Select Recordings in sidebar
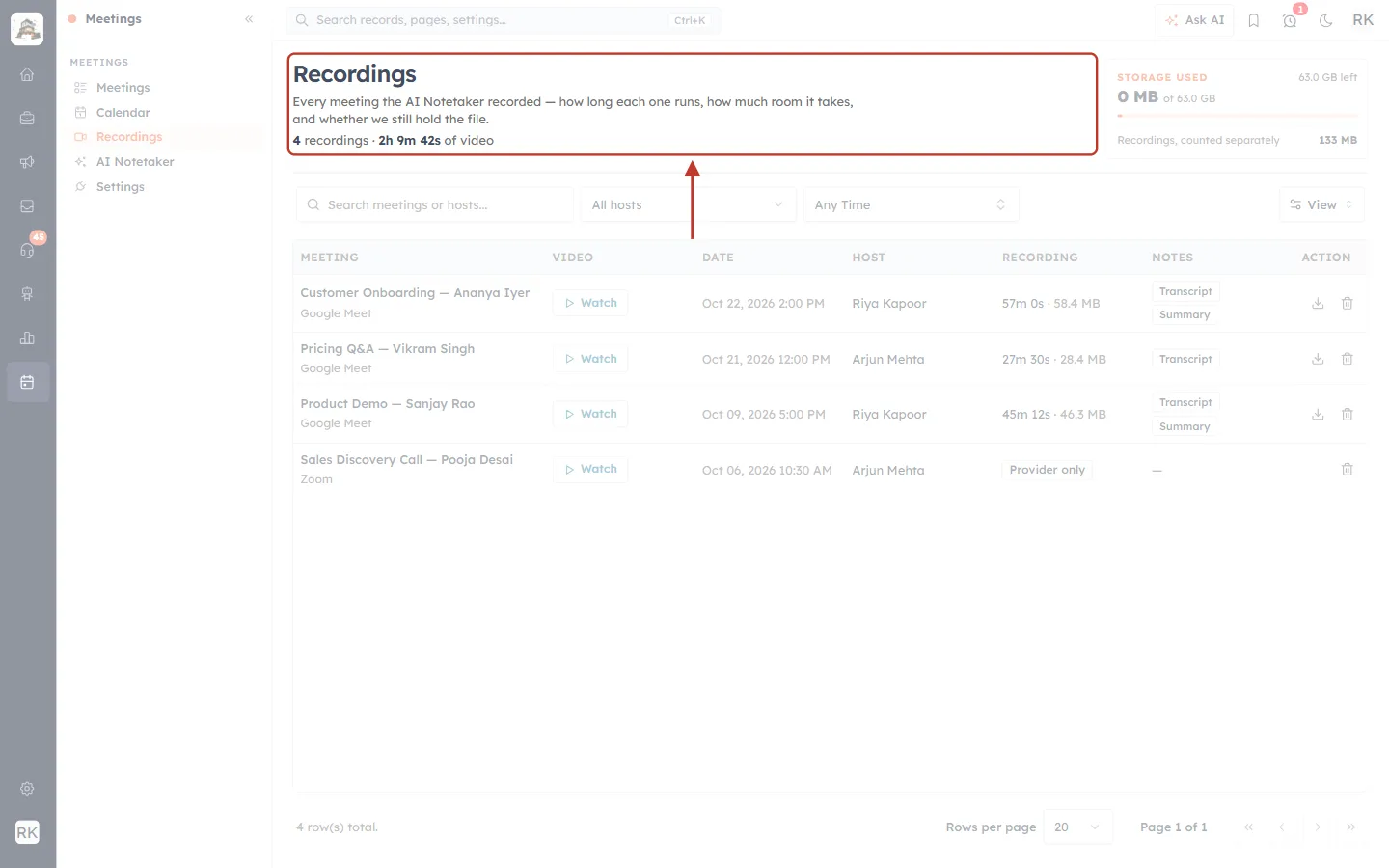Viewport: 1389px width, 868px height. (129, 137)
